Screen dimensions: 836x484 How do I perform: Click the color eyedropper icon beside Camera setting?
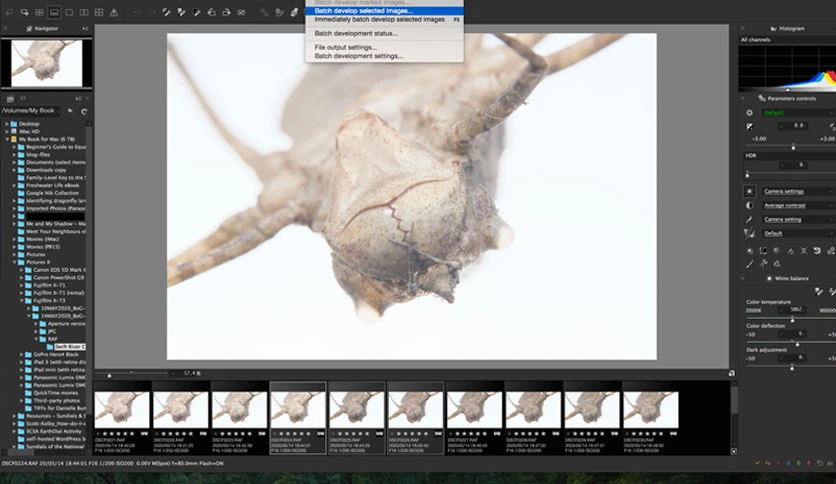tap(750, 219)
